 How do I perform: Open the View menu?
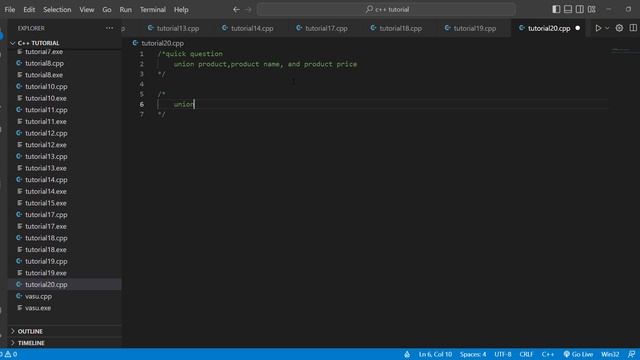pyautogui.click(x=87, y=9)
